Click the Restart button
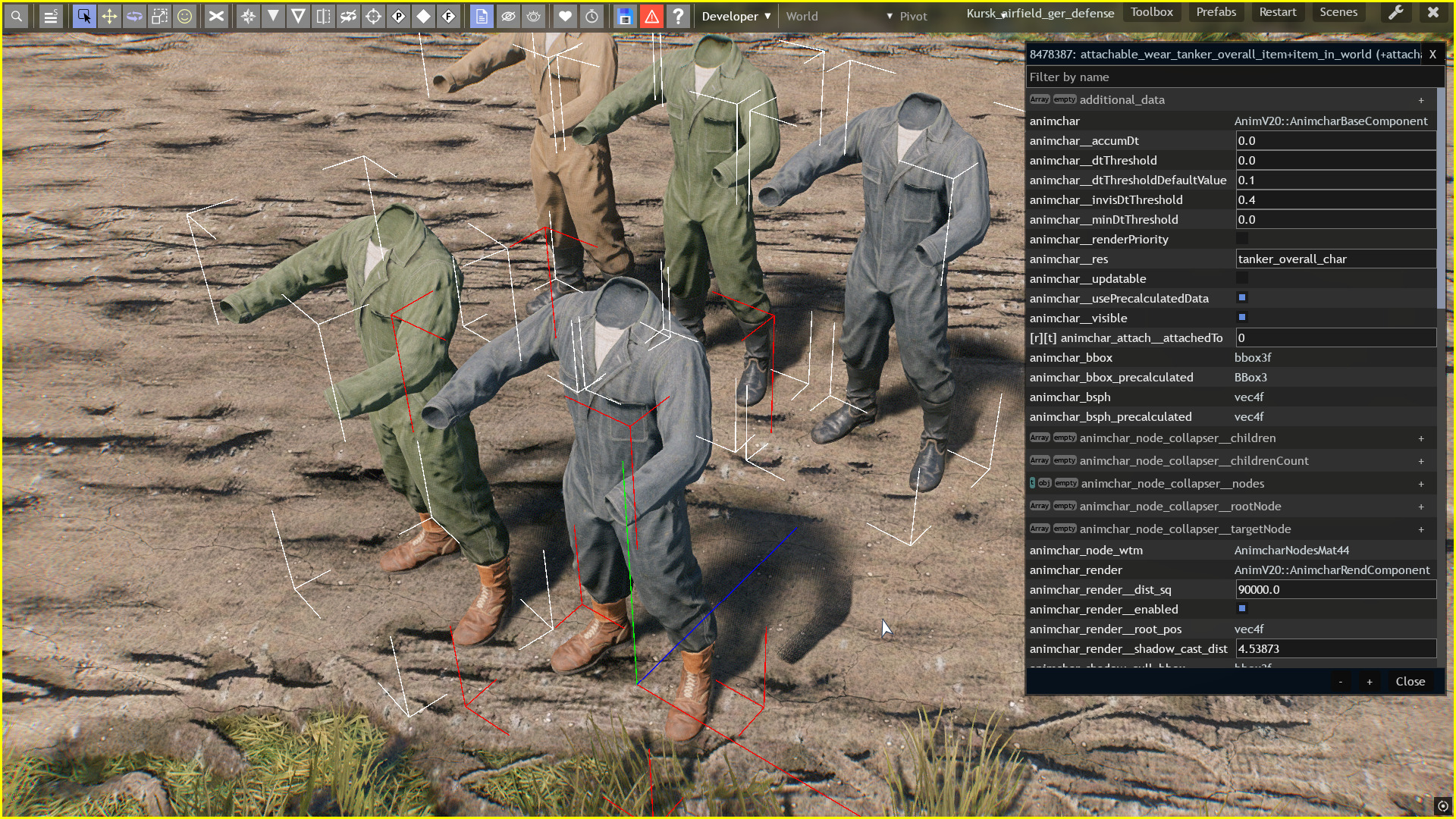Viewport: 1456px width, 819px height. click(1277, 12)
